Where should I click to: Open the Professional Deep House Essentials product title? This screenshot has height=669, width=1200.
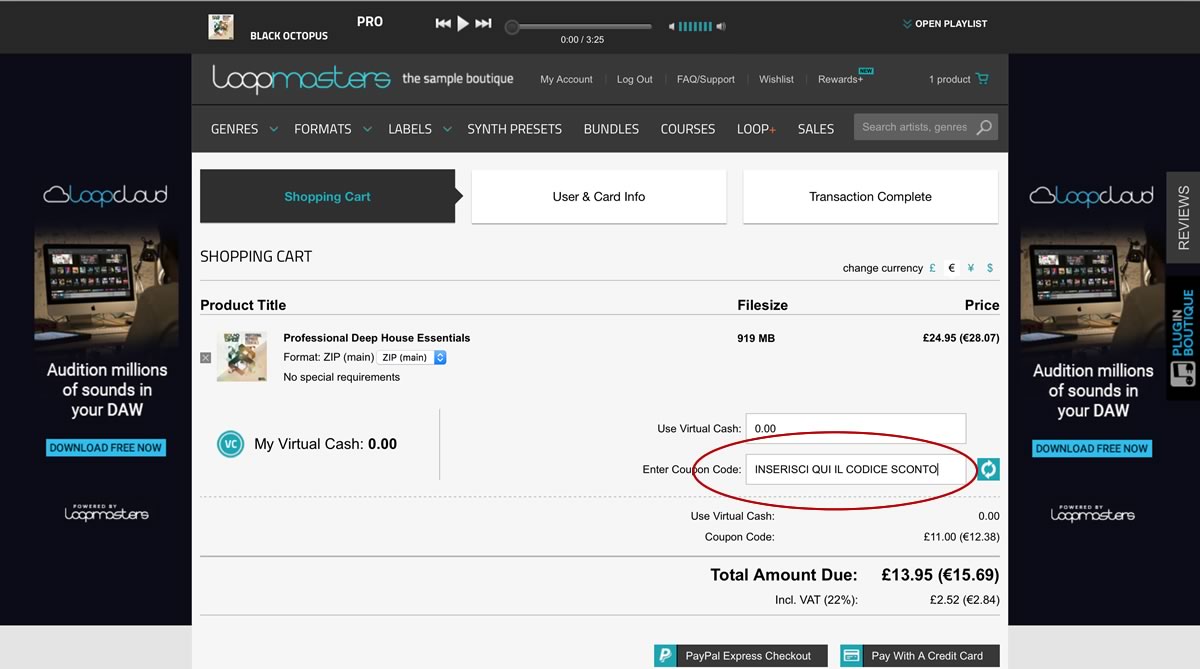point(377,338)
